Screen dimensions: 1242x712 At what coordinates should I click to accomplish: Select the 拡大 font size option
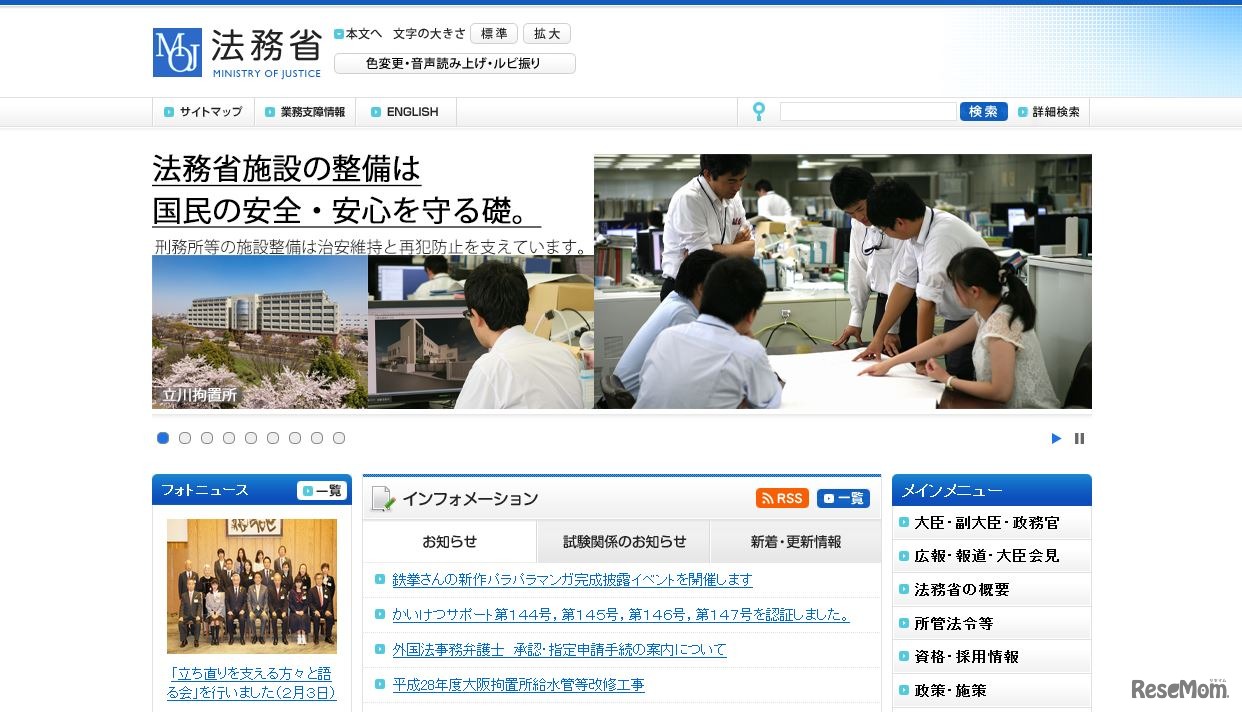coord(546,33)
